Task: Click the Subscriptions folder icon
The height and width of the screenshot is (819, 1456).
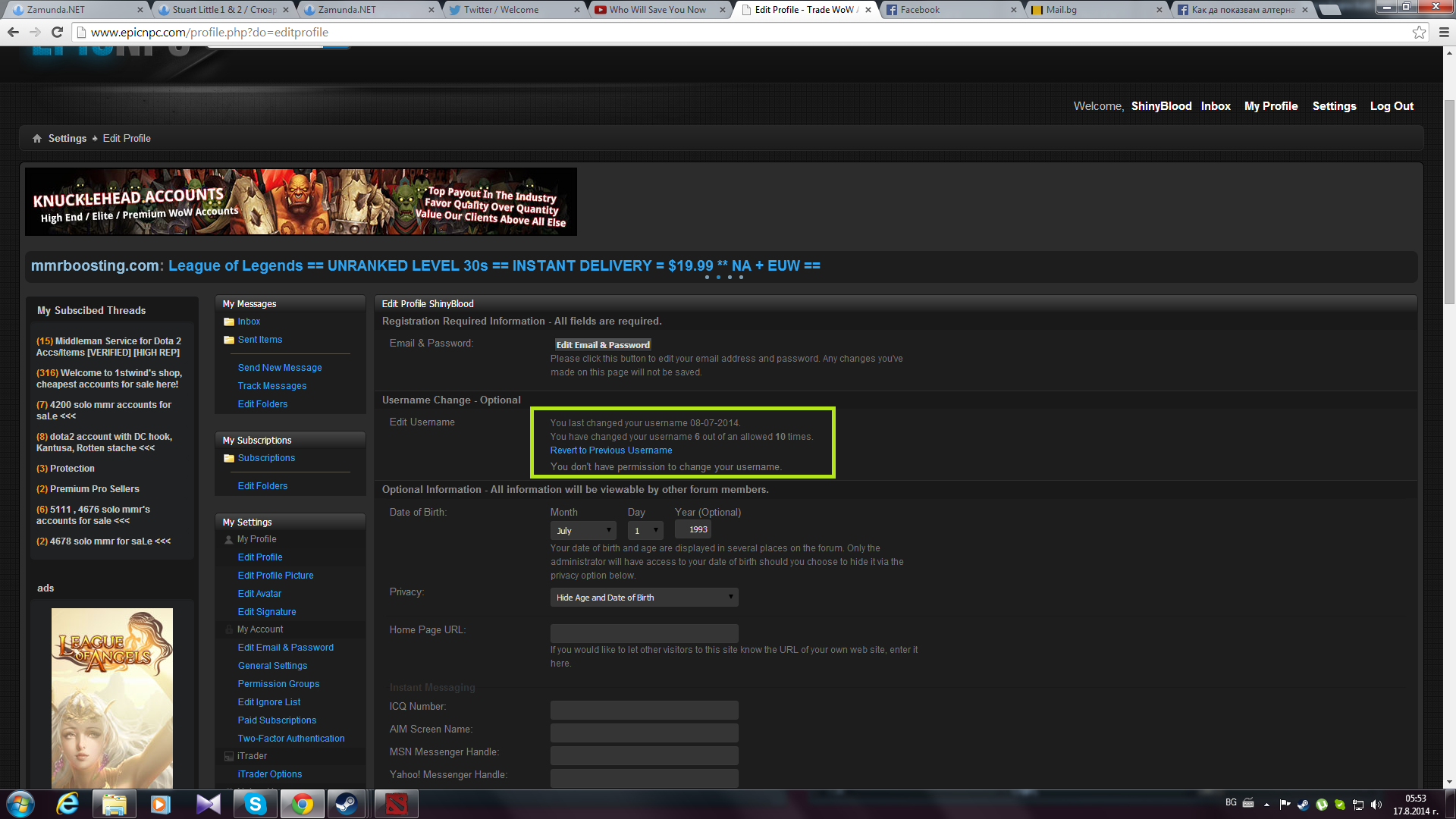Action: [x=228, y=458]
